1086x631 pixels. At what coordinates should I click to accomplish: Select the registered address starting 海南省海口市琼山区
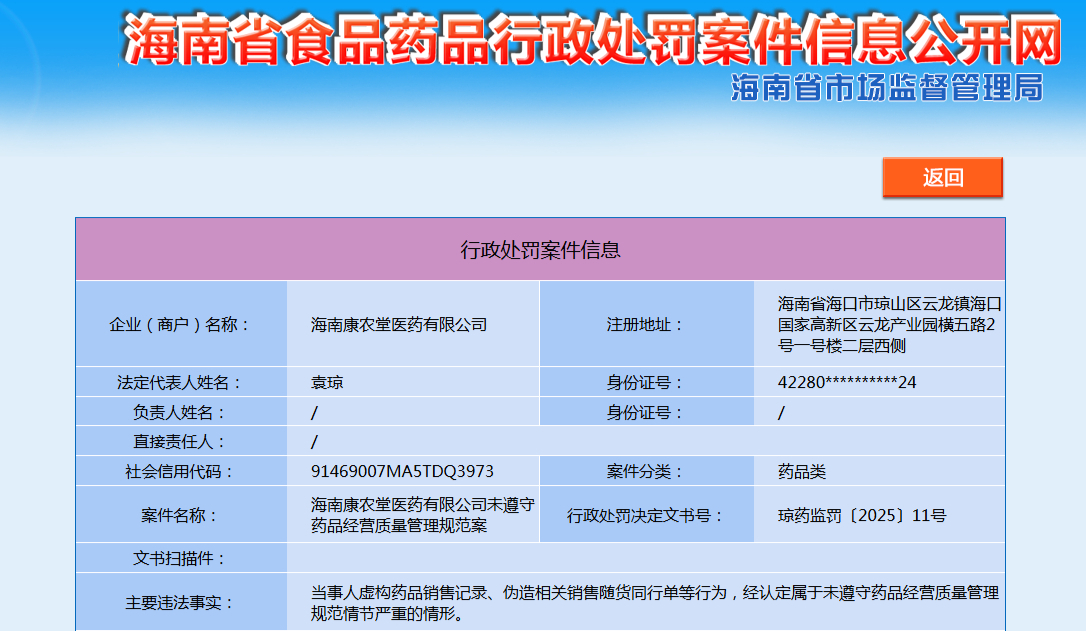tap(889, 324)
